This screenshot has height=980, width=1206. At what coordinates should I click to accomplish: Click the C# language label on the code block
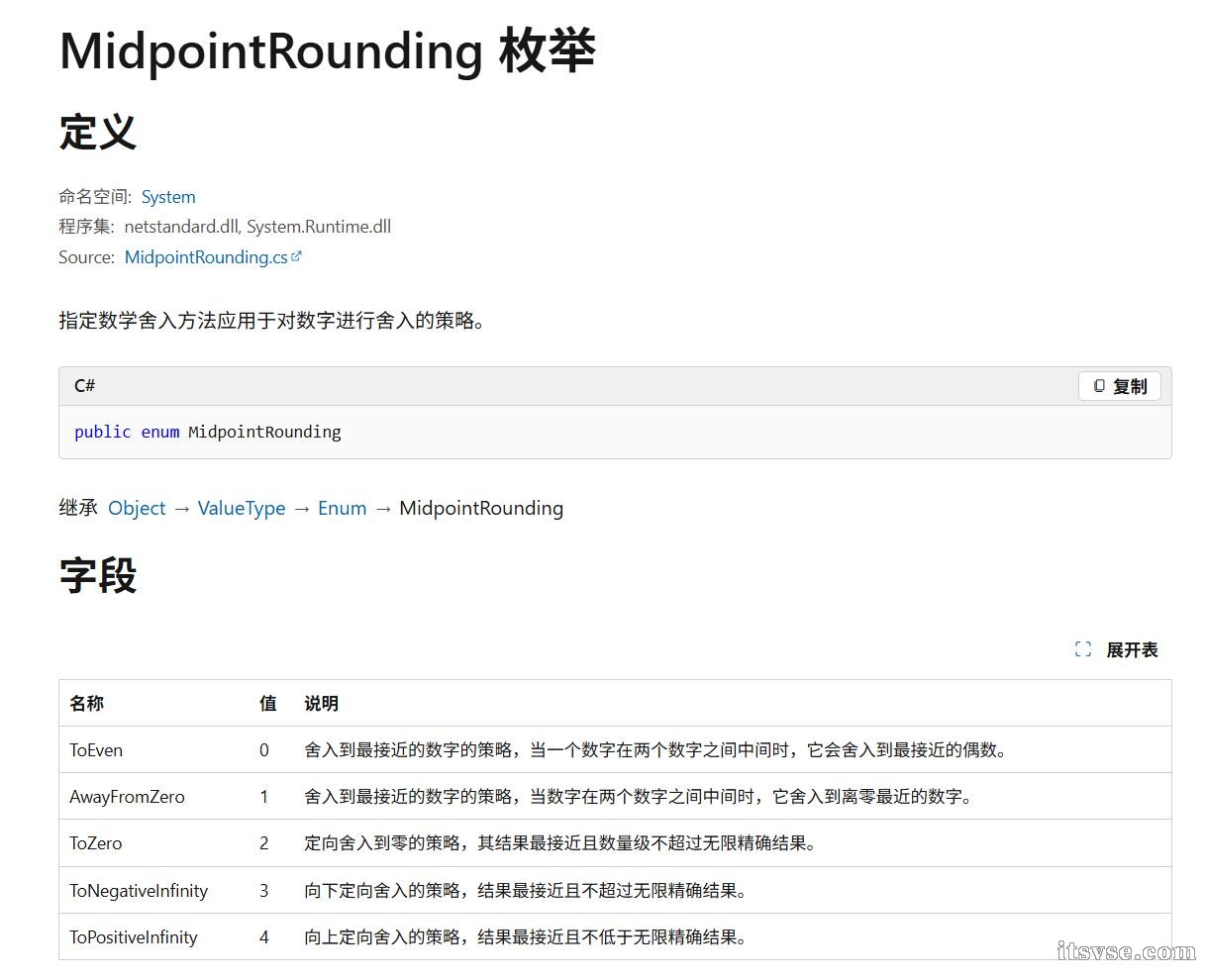[85, 386]
